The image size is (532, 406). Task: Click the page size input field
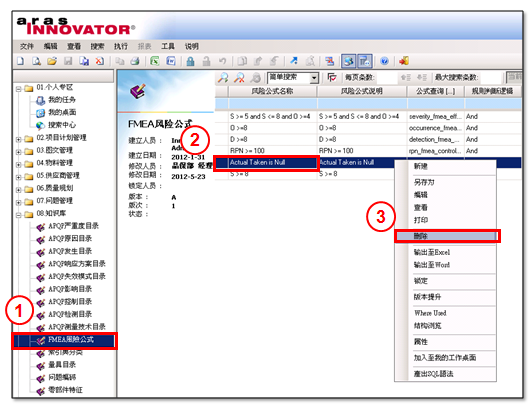(386, 78)
